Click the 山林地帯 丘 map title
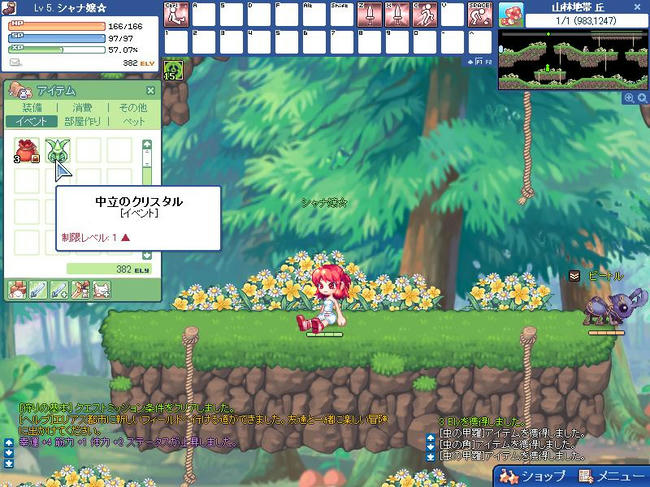The width and height of the screenshot is (650, 487). click(x=578, y=7)
